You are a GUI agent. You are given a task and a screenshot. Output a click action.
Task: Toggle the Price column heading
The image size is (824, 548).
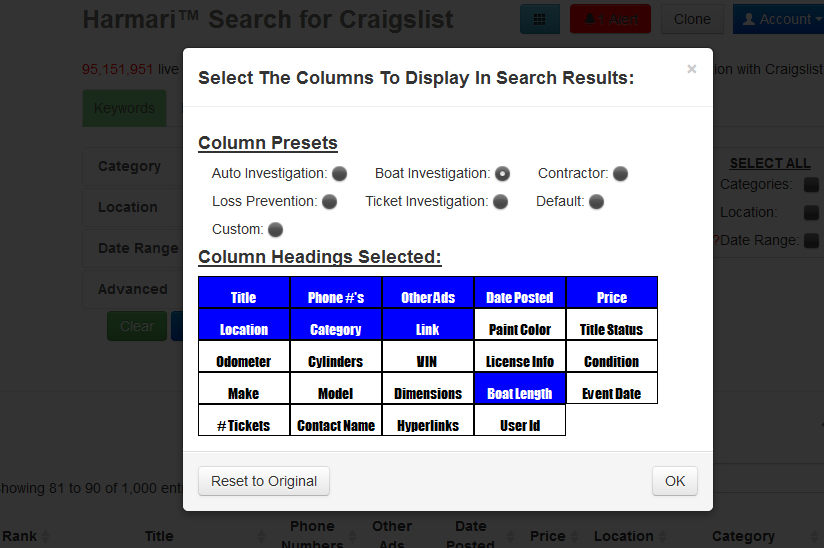pos(612,292)
